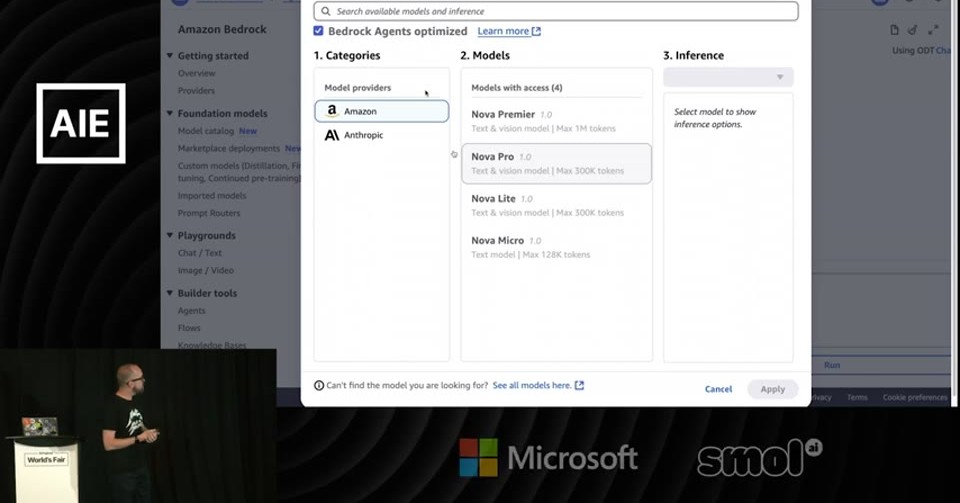The height and width of the screenshot is (503, 960).
Task: Collapse the Builder tools section
Action: (x=170, y=292)
